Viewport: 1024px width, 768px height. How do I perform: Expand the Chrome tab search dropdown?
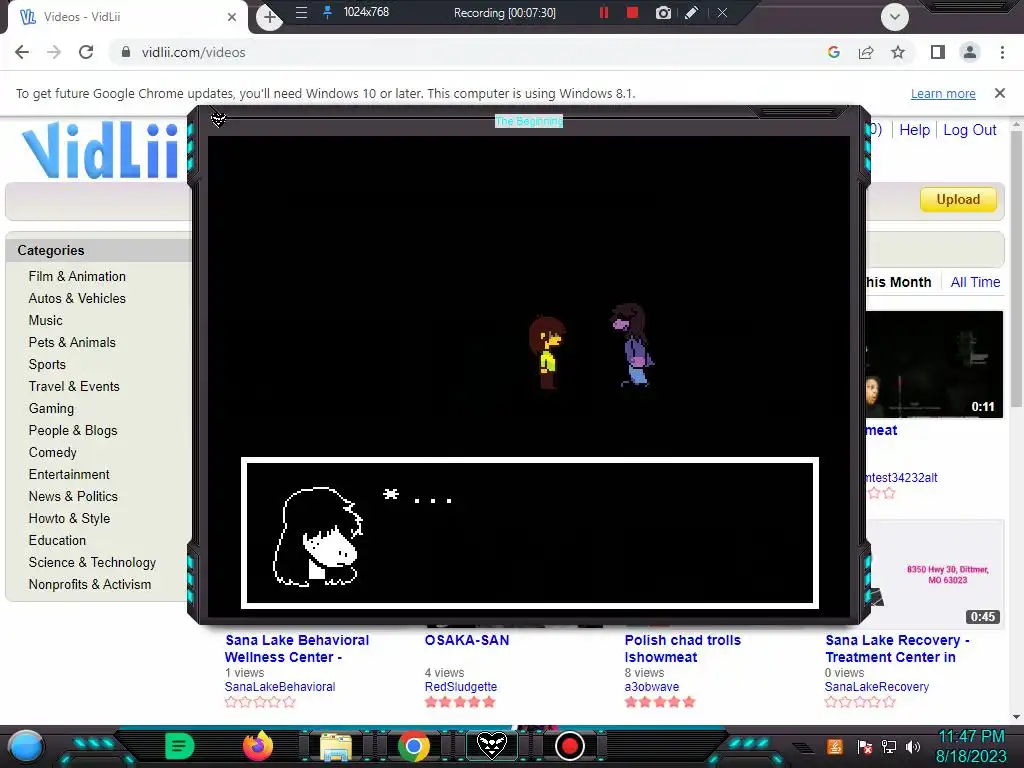tap(895, 16)
